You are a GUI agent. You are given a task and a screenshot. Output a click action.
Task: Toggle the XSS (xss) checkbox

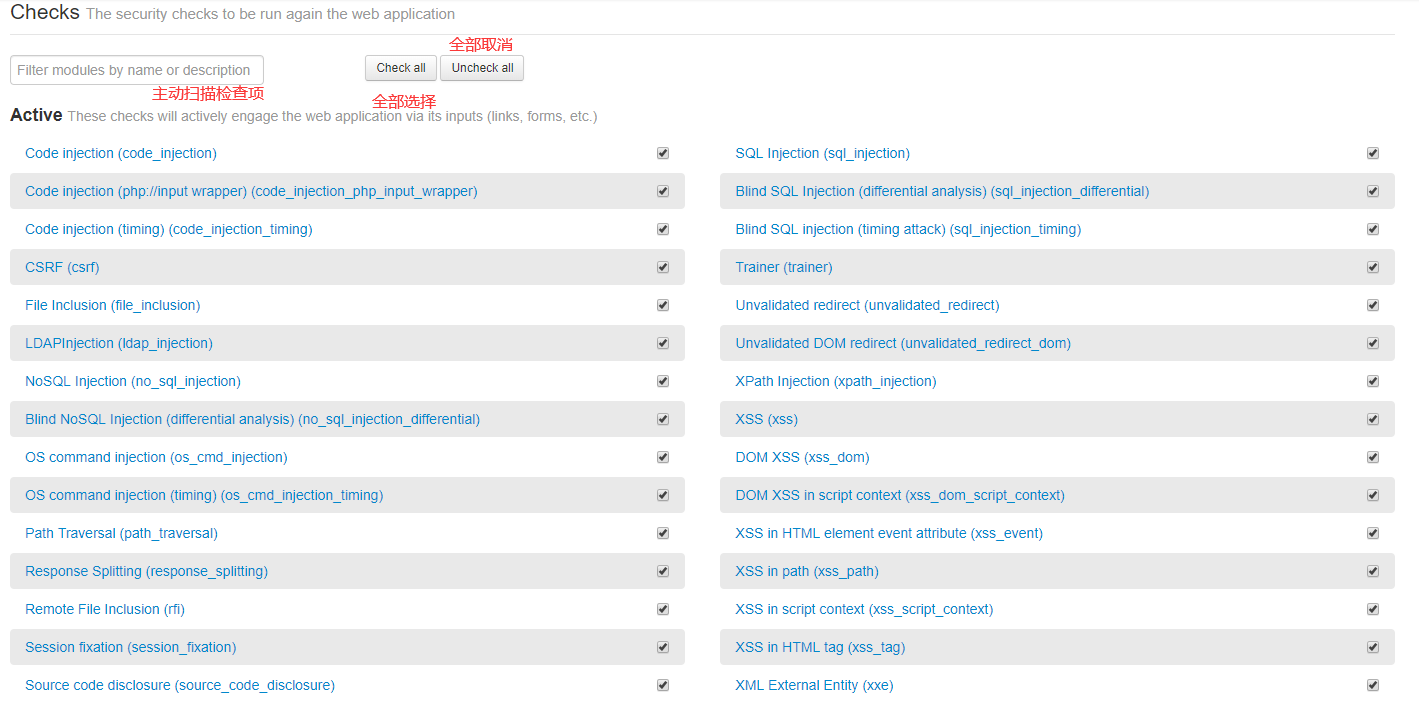tap(1373, 419)
